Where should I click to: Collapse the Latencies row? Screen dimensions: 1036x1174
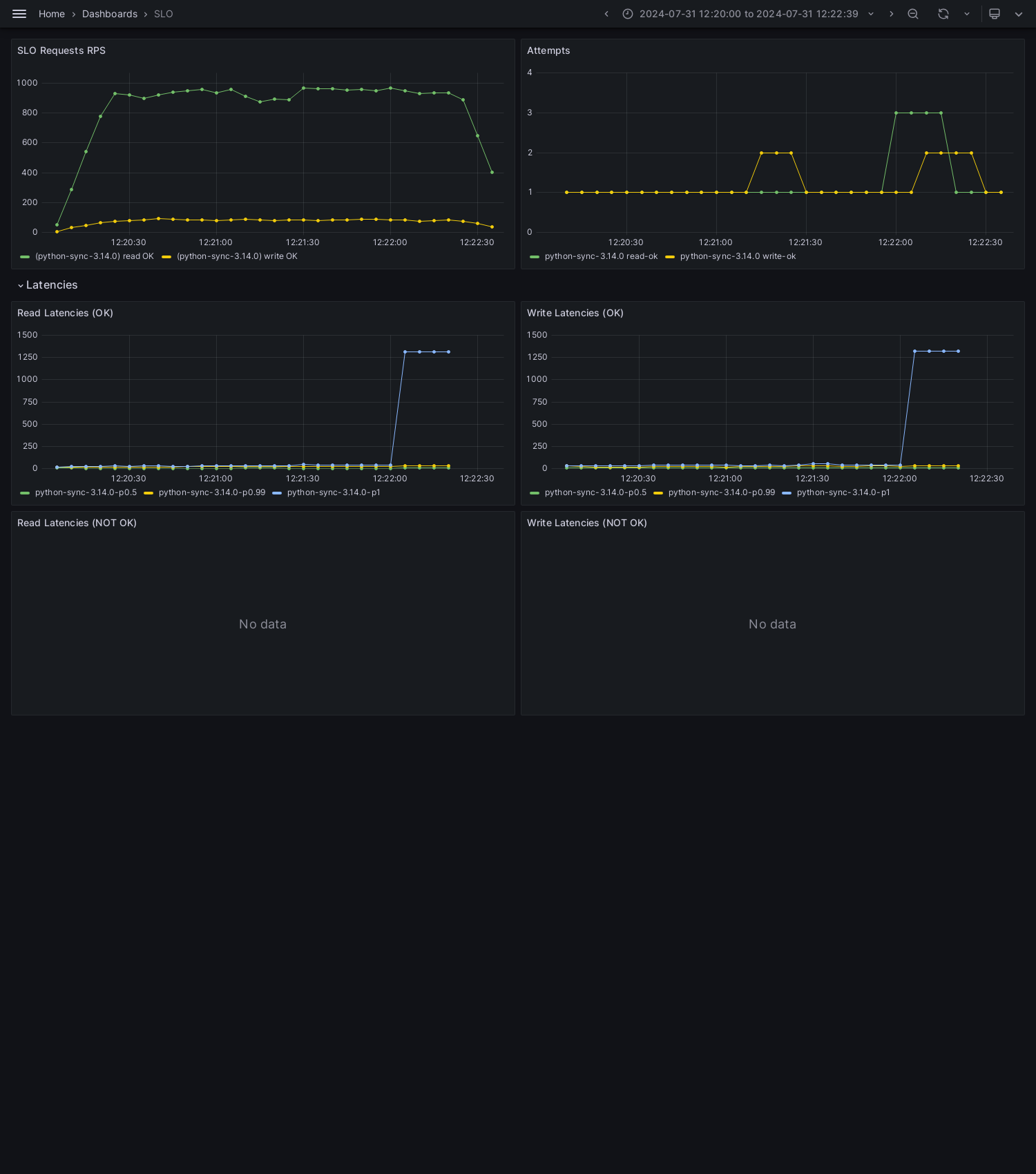(x=48, y=285)
